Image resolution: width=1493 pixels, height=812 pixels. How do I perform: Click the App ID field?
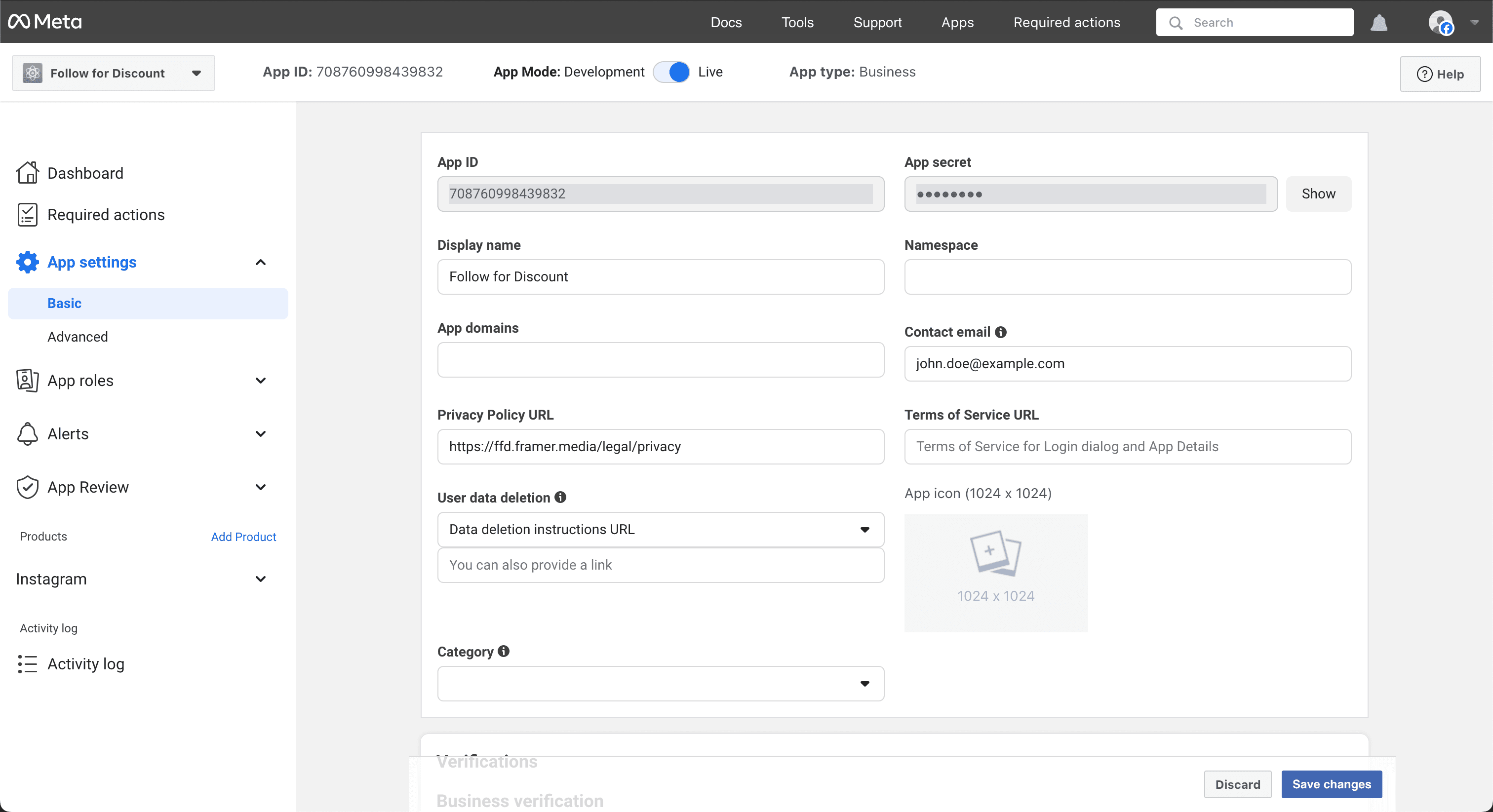click(x=661, y=193)
